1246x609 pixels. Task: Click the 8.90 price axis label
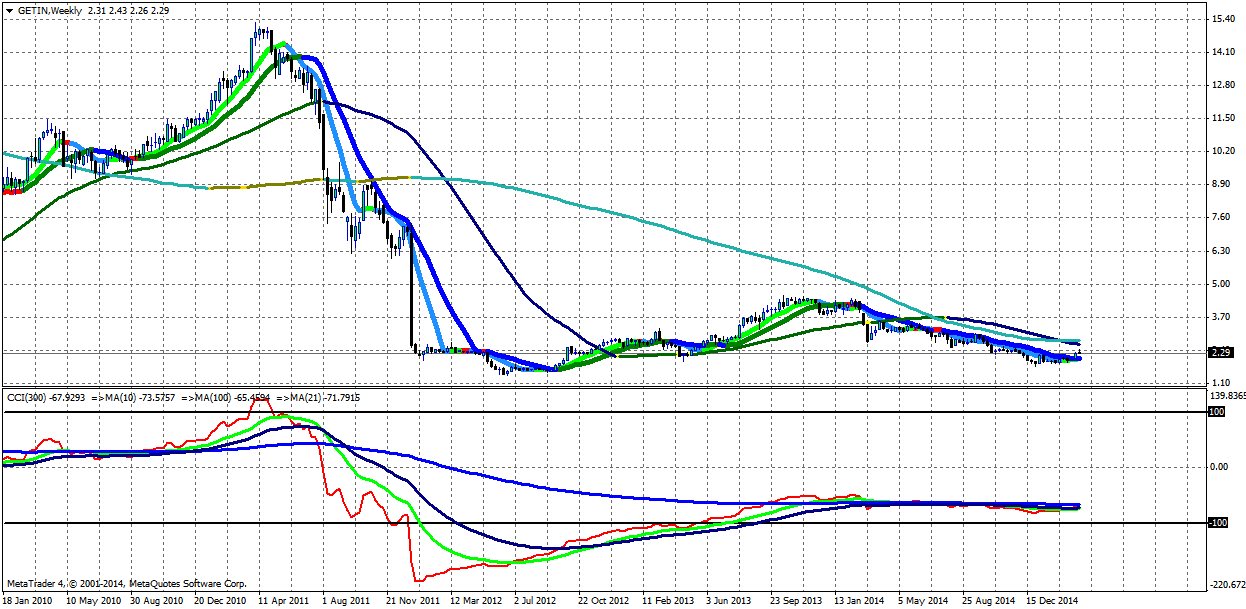[1220, 184]
